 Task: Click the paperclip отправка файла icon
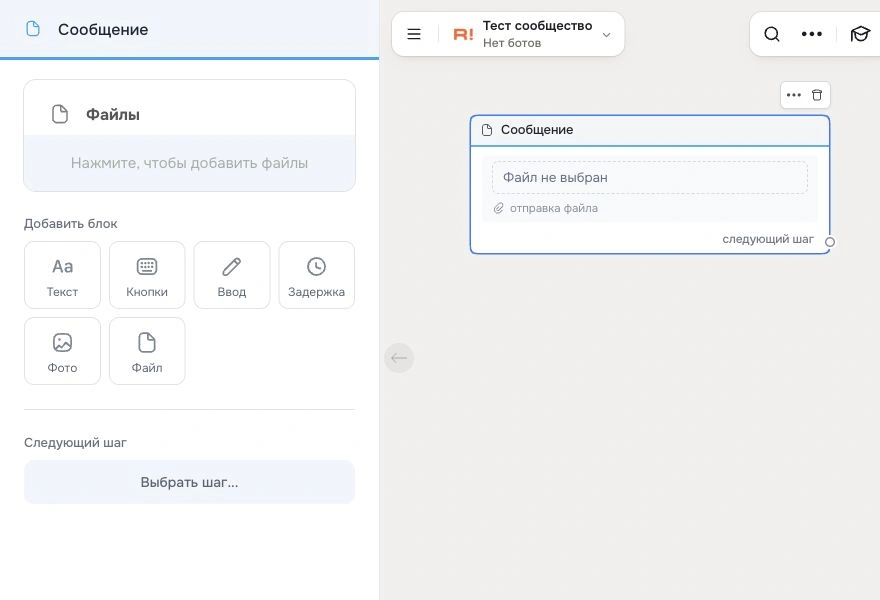[498, 208]
